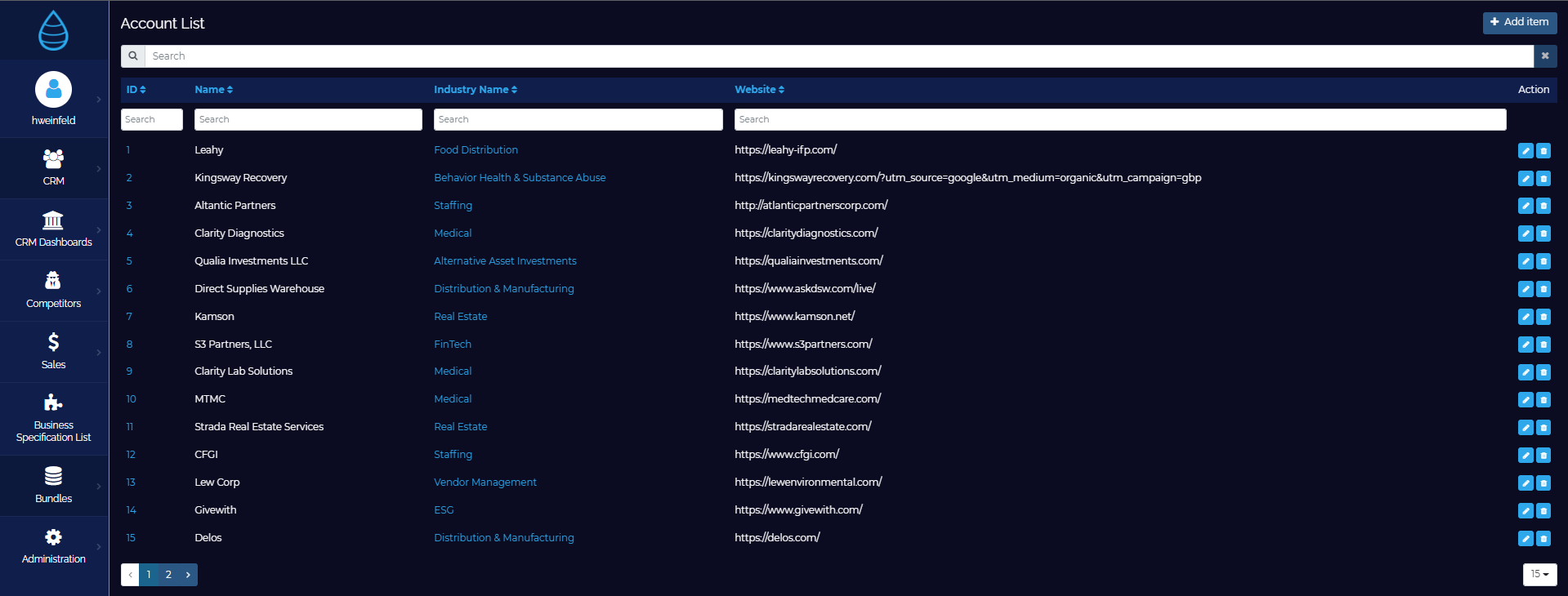Go to next page arrow
The width and height of the screenshot is (1568, 596).
click(188, 575)
